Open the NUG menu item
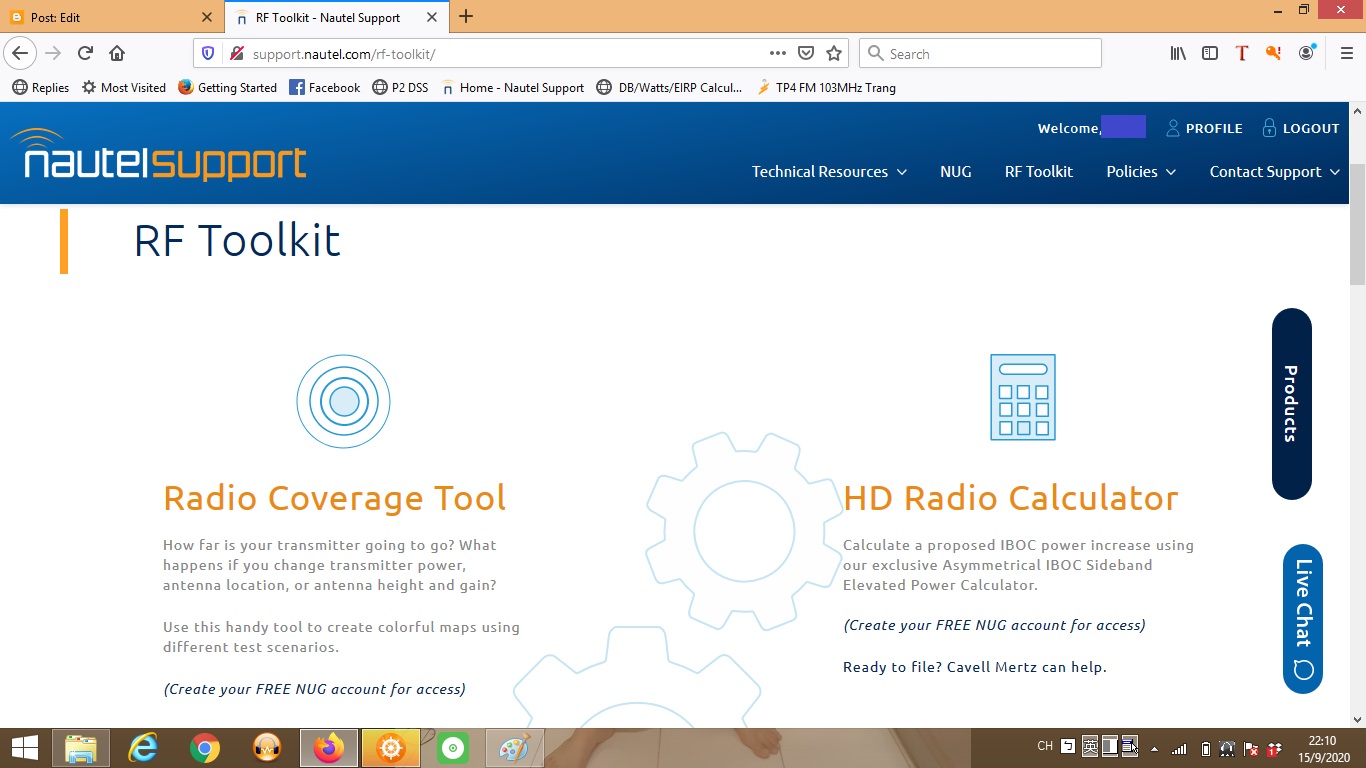The width and height of the screenshot is (1366, 768). pos(956,172)
